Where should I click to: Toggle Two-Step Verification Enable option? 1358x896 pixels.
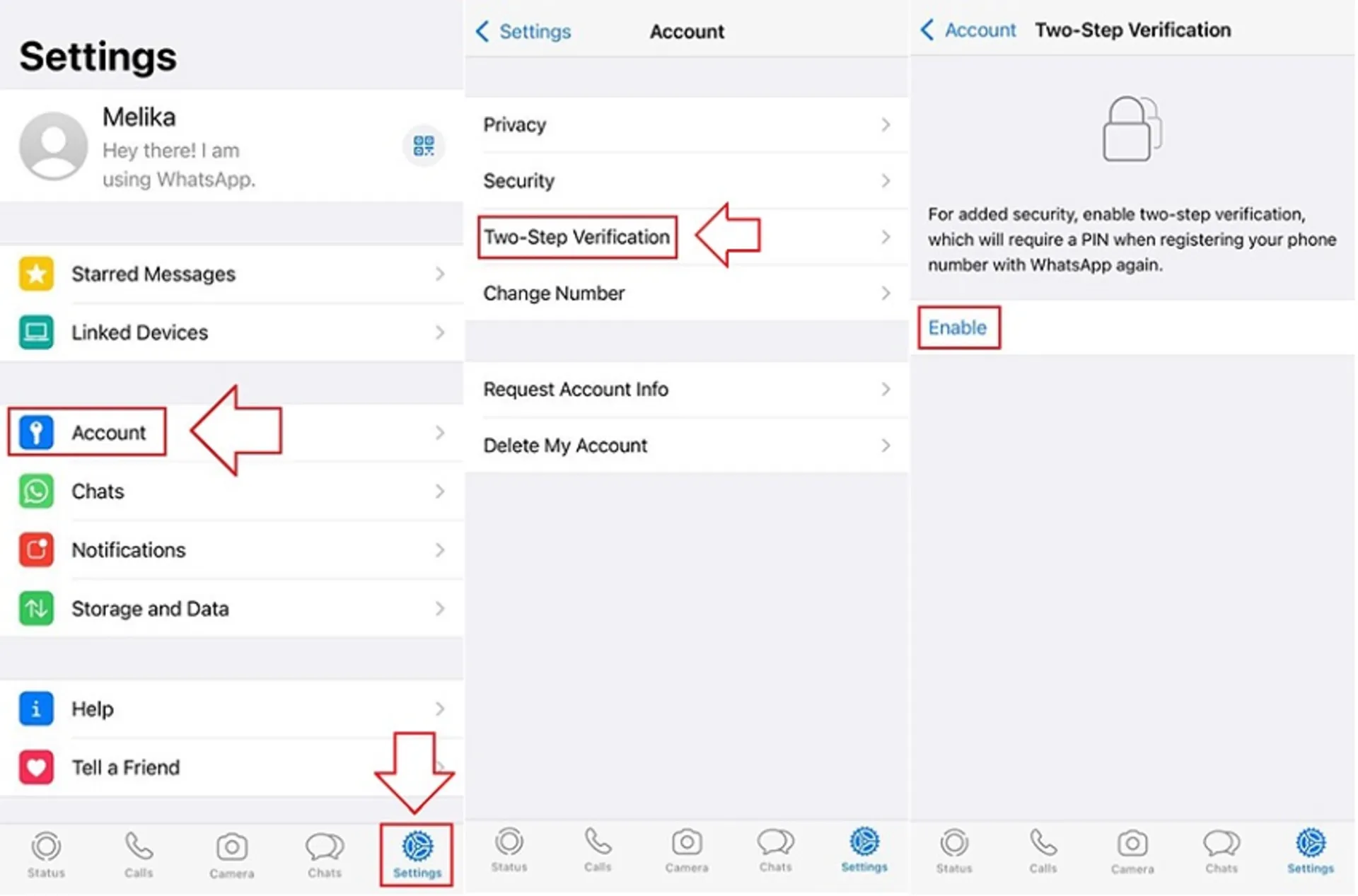click(x=956, y=327)
